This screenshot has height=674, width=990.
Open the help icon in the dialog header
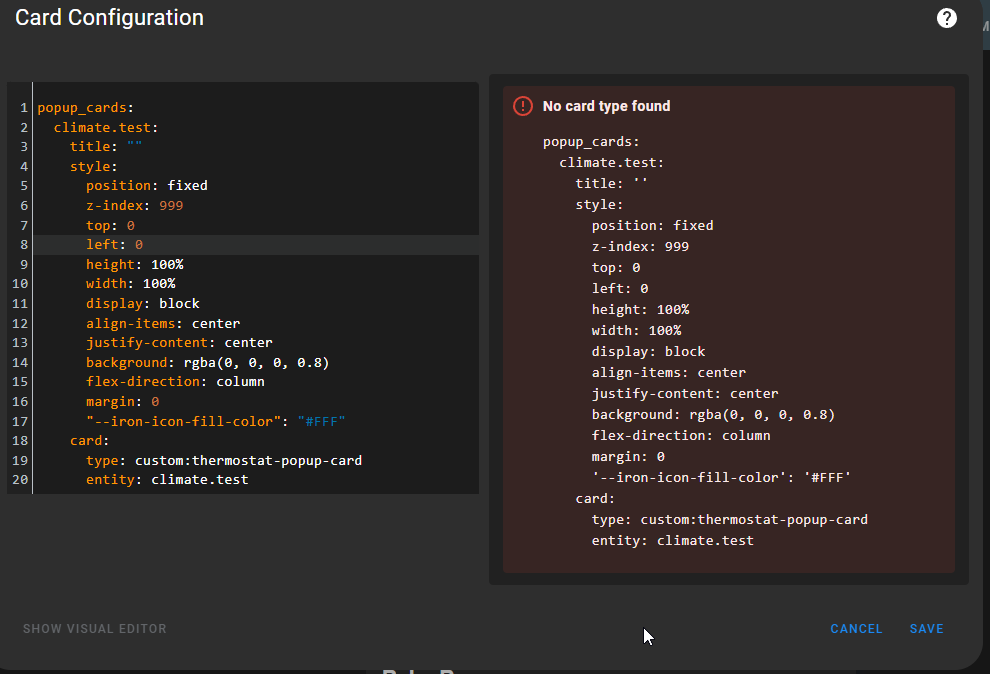tap(946, 18)
